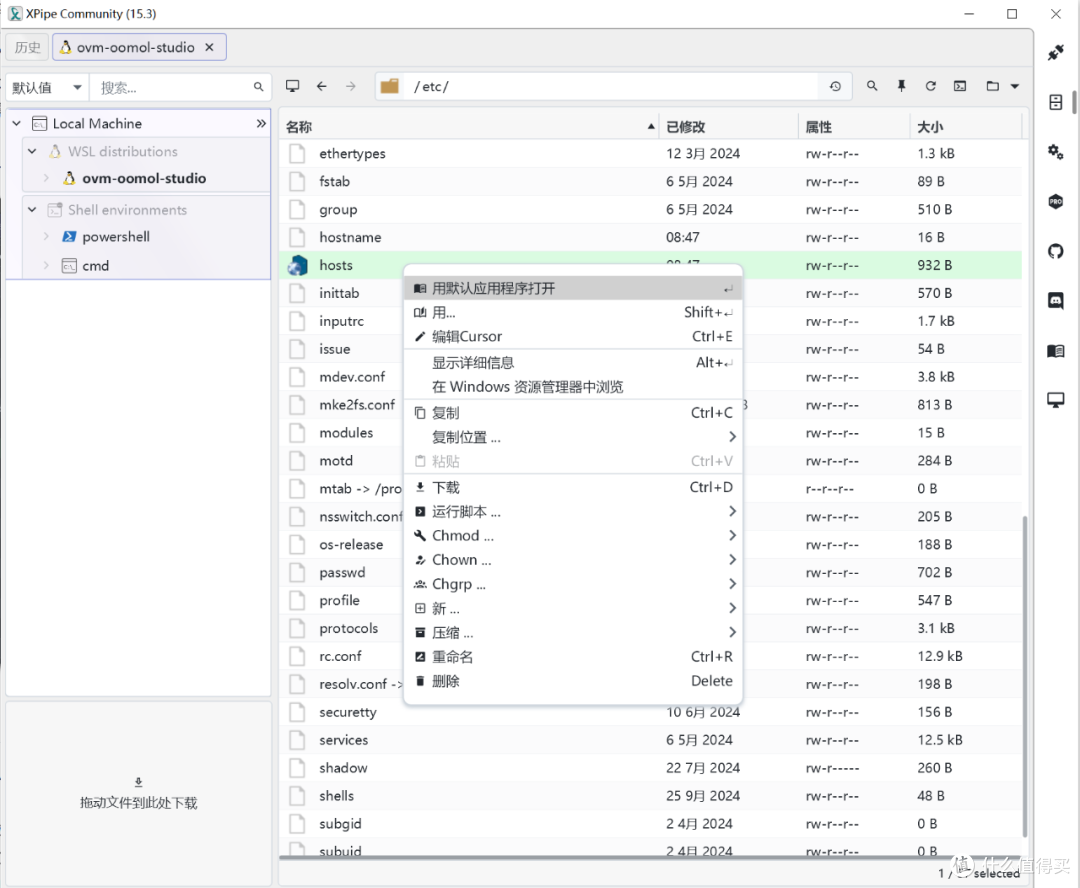Click the monitor icon in right sidebar
The width and height of the screenshot is (1080, 888).
(x=1055, y=400)
